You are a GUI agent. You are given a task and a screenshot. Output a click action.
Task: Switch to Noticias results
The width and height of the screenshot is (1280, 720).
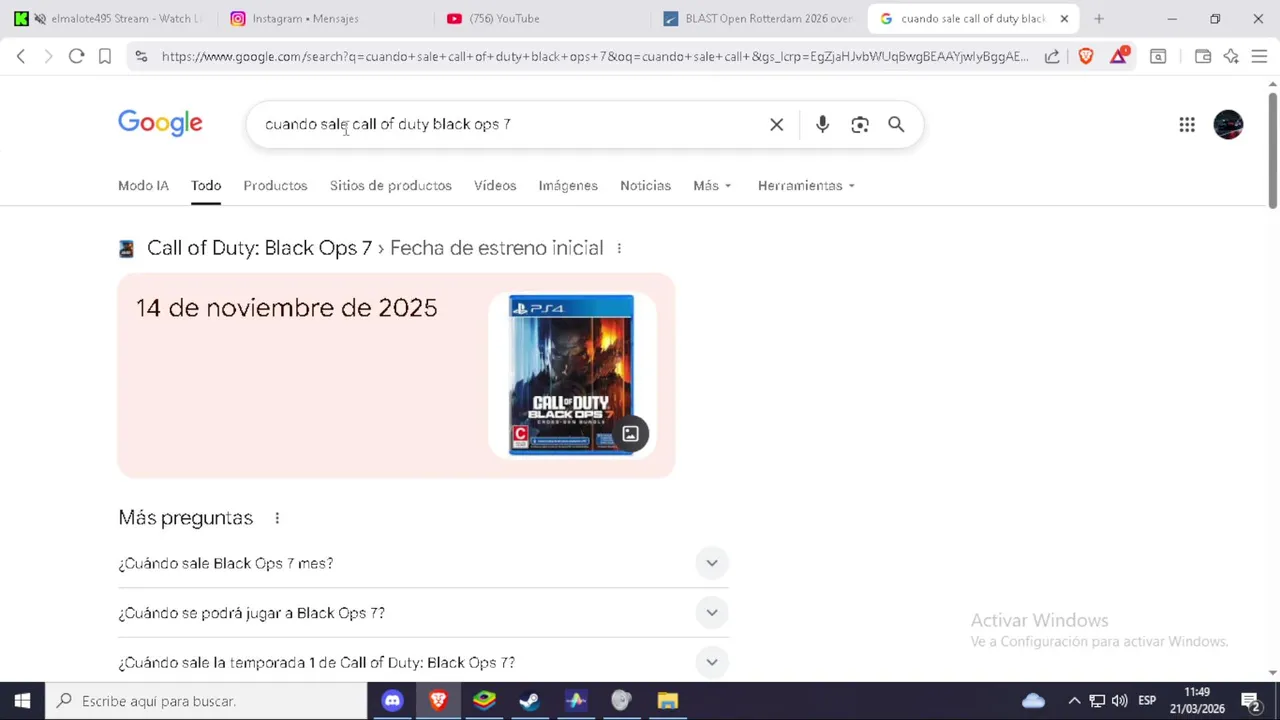pos(645,185)
